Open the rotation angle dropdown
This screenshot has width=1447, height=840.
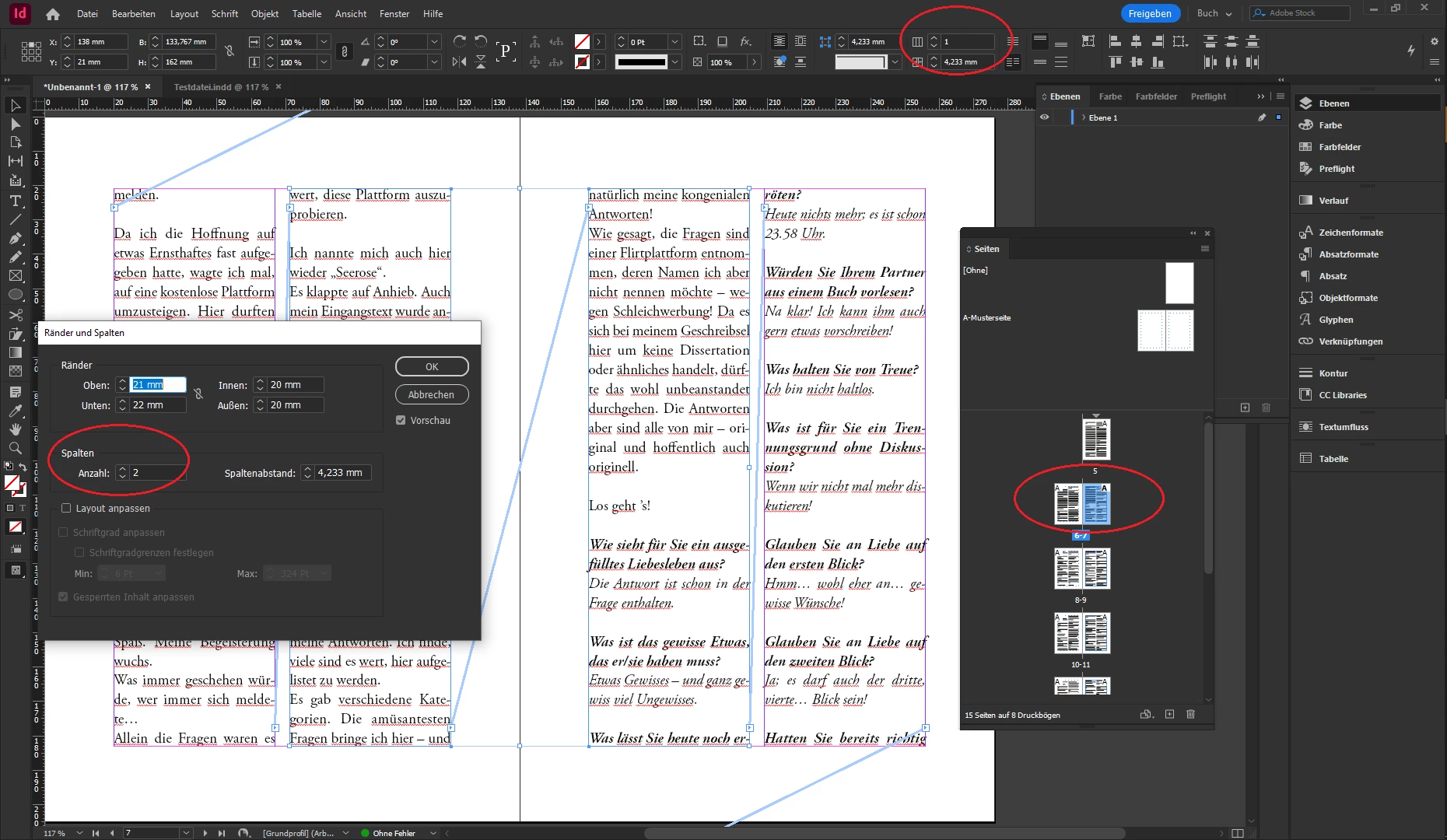tap(435, 42)
